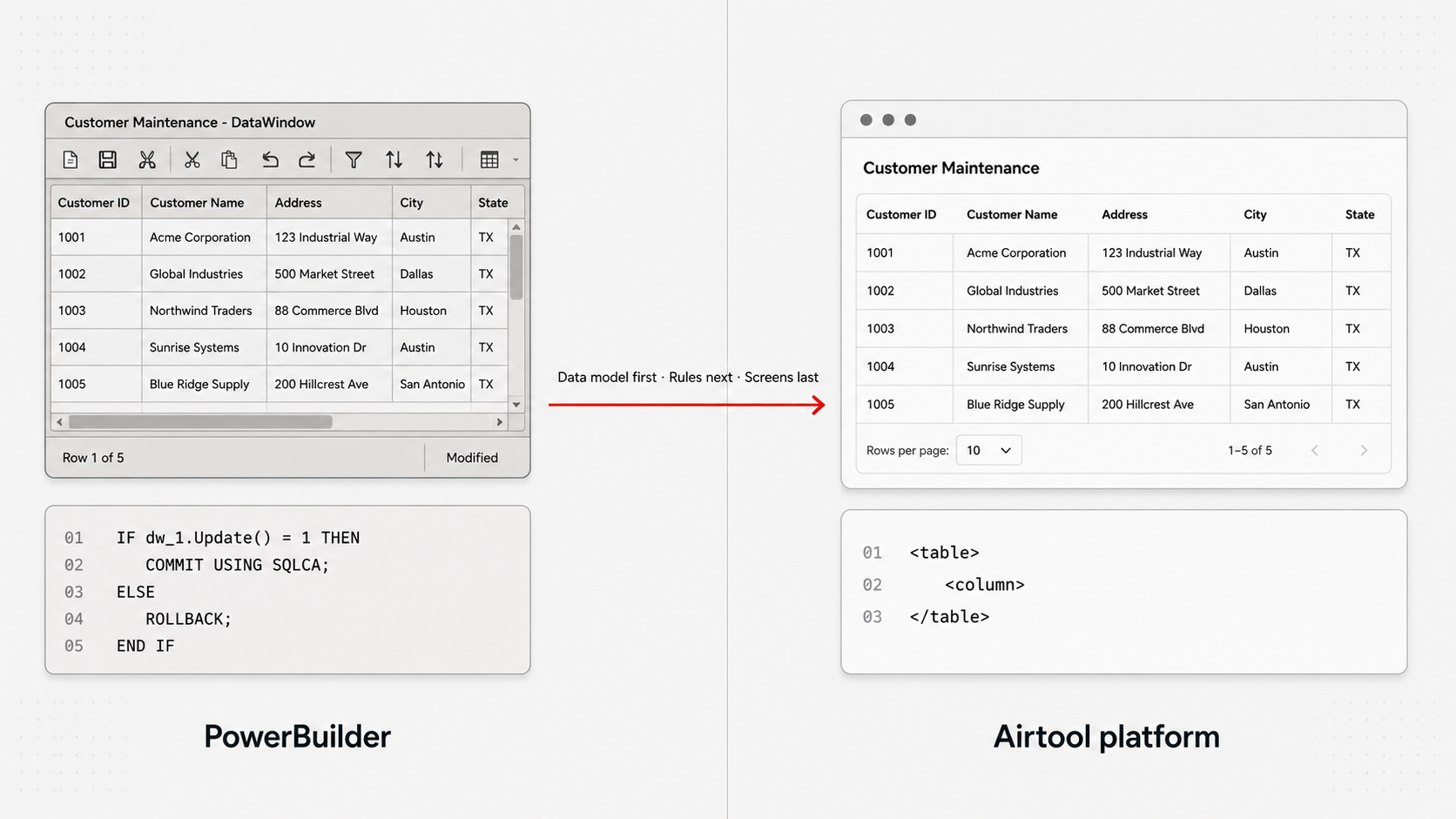Select San Antonio cell in DataWindow
This screenshot has width=1456, height=819.
coord(432,384)
